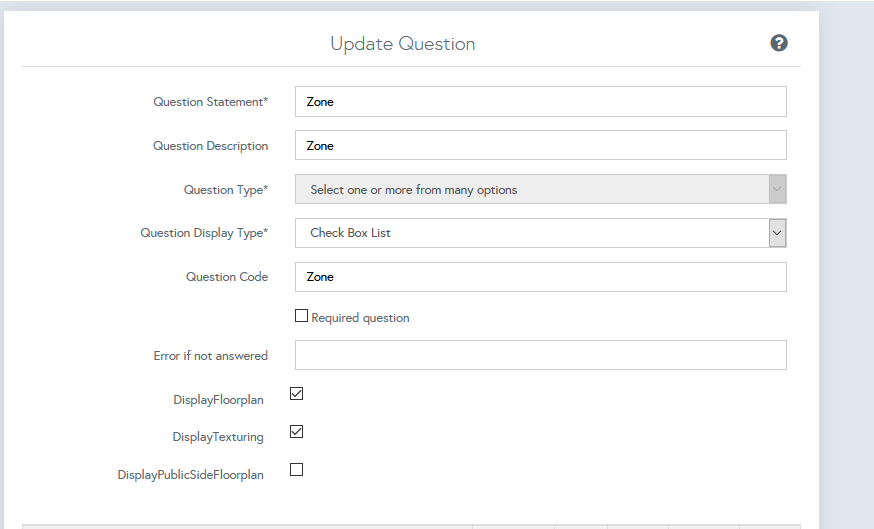Viewport: 874px width, 529px height.
Task: Click the "Question Display Type*" label
Action: pos(204,233)
